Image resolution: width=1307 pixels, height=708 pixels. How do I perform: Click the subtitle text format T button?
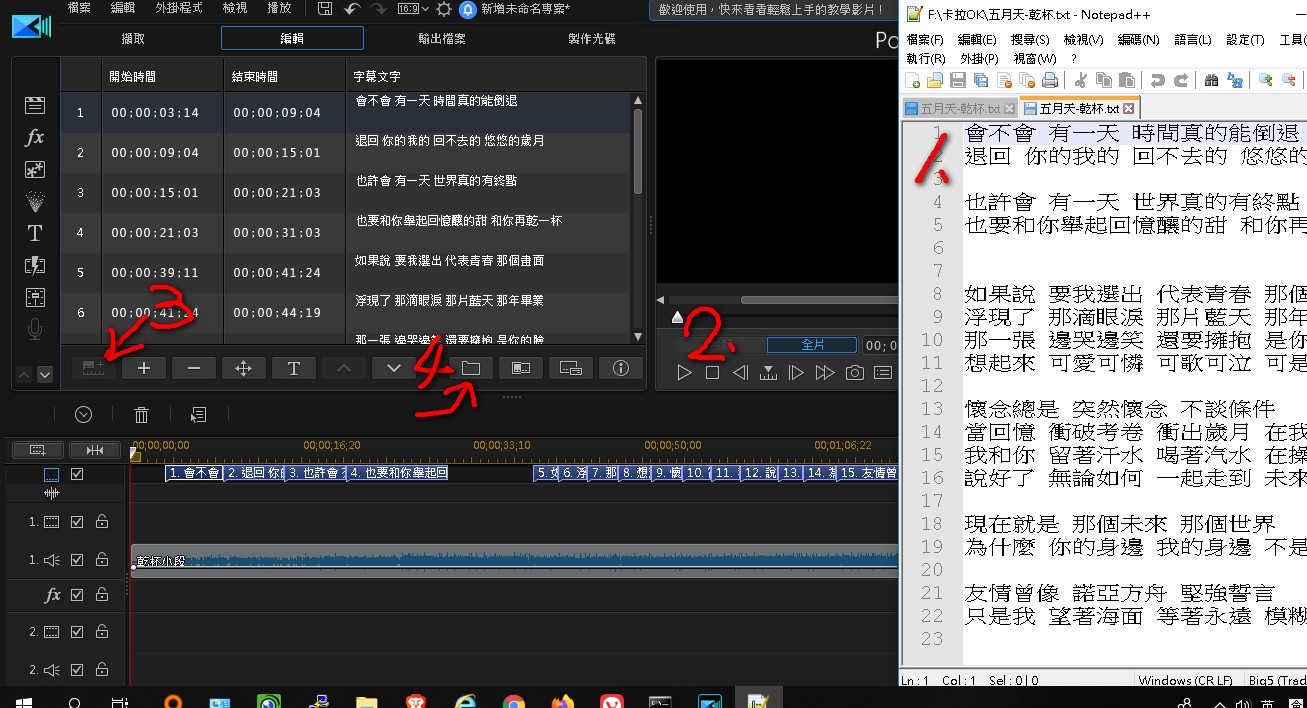(x=294, y=368)
